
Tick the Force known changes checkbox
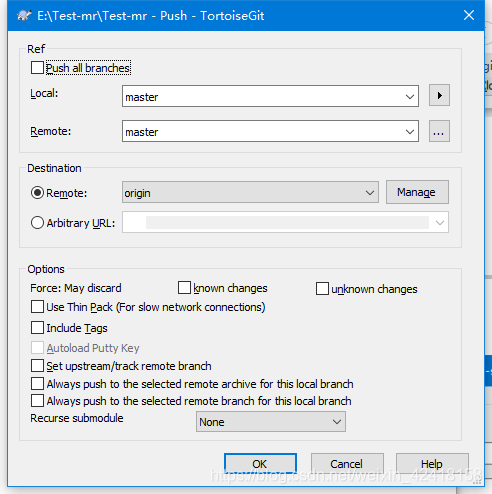[184, 288]
